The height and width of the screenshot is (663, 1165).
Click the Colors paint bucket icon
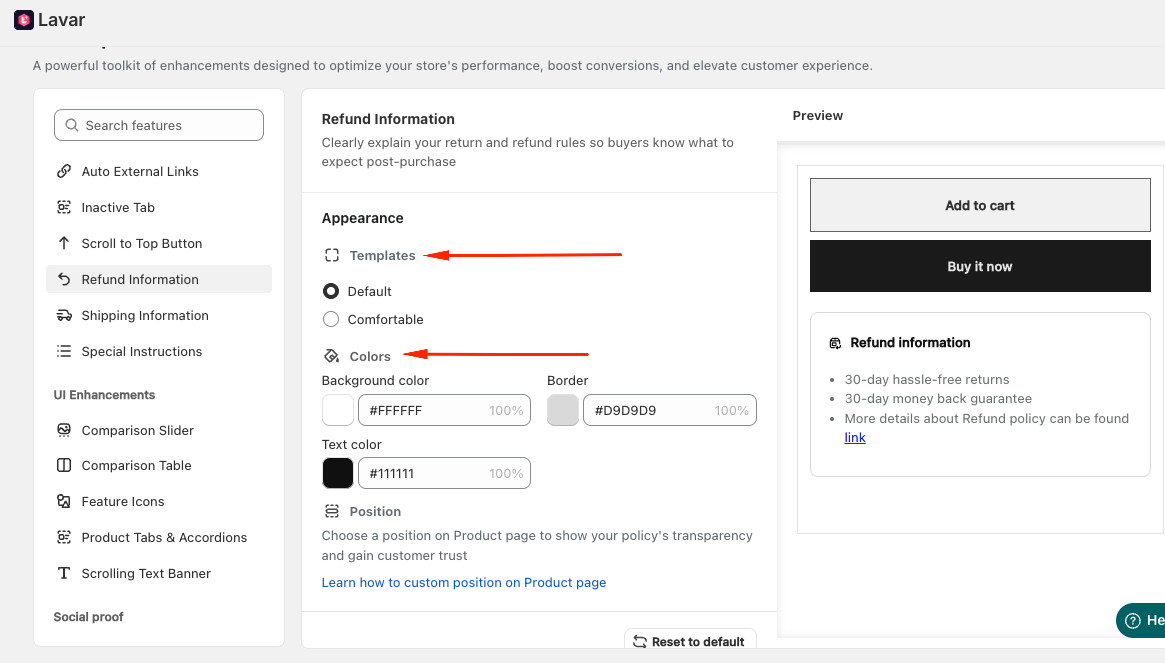point(331,356)
